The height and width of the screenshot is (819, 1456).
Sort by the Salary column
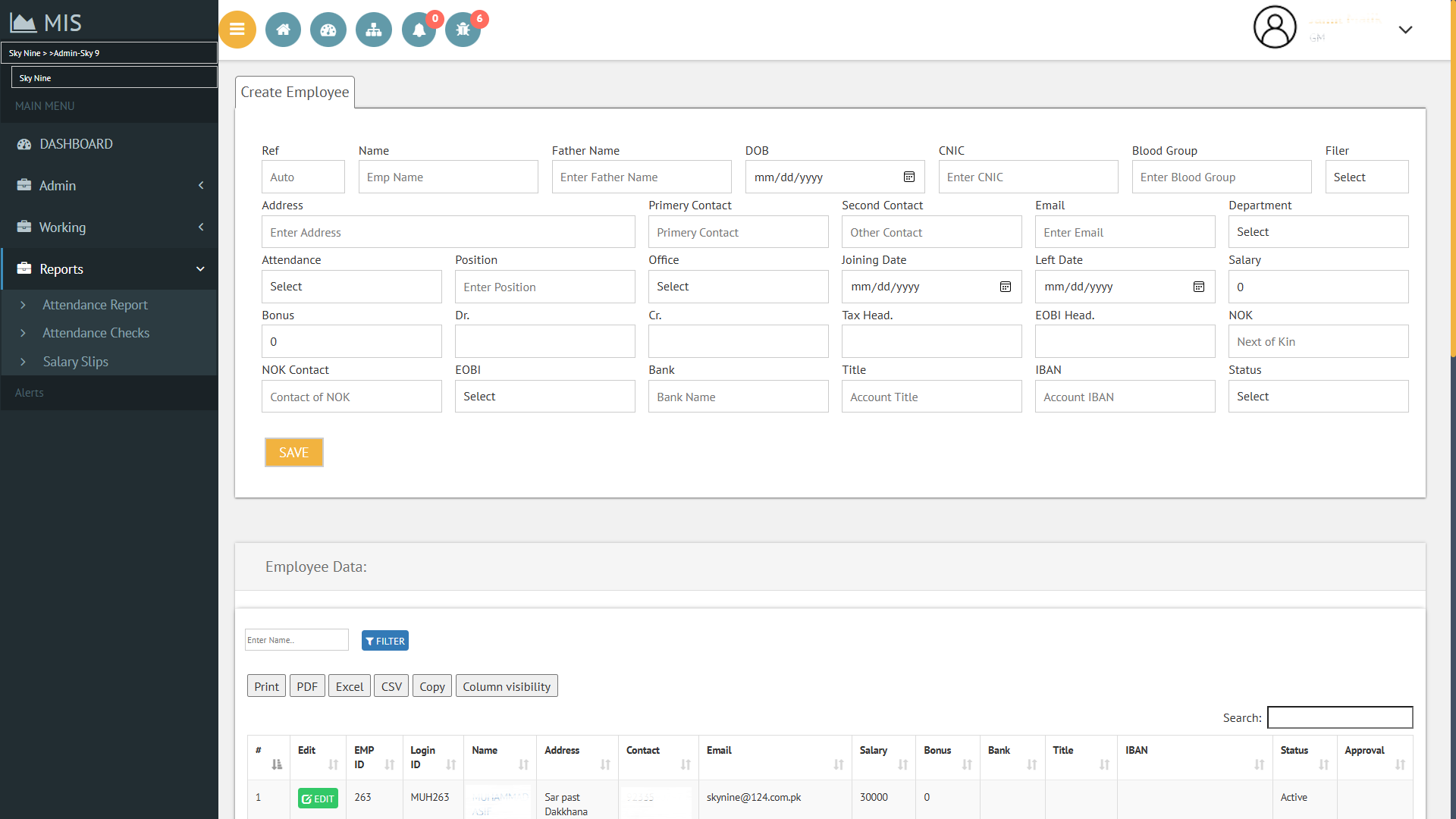883,758
